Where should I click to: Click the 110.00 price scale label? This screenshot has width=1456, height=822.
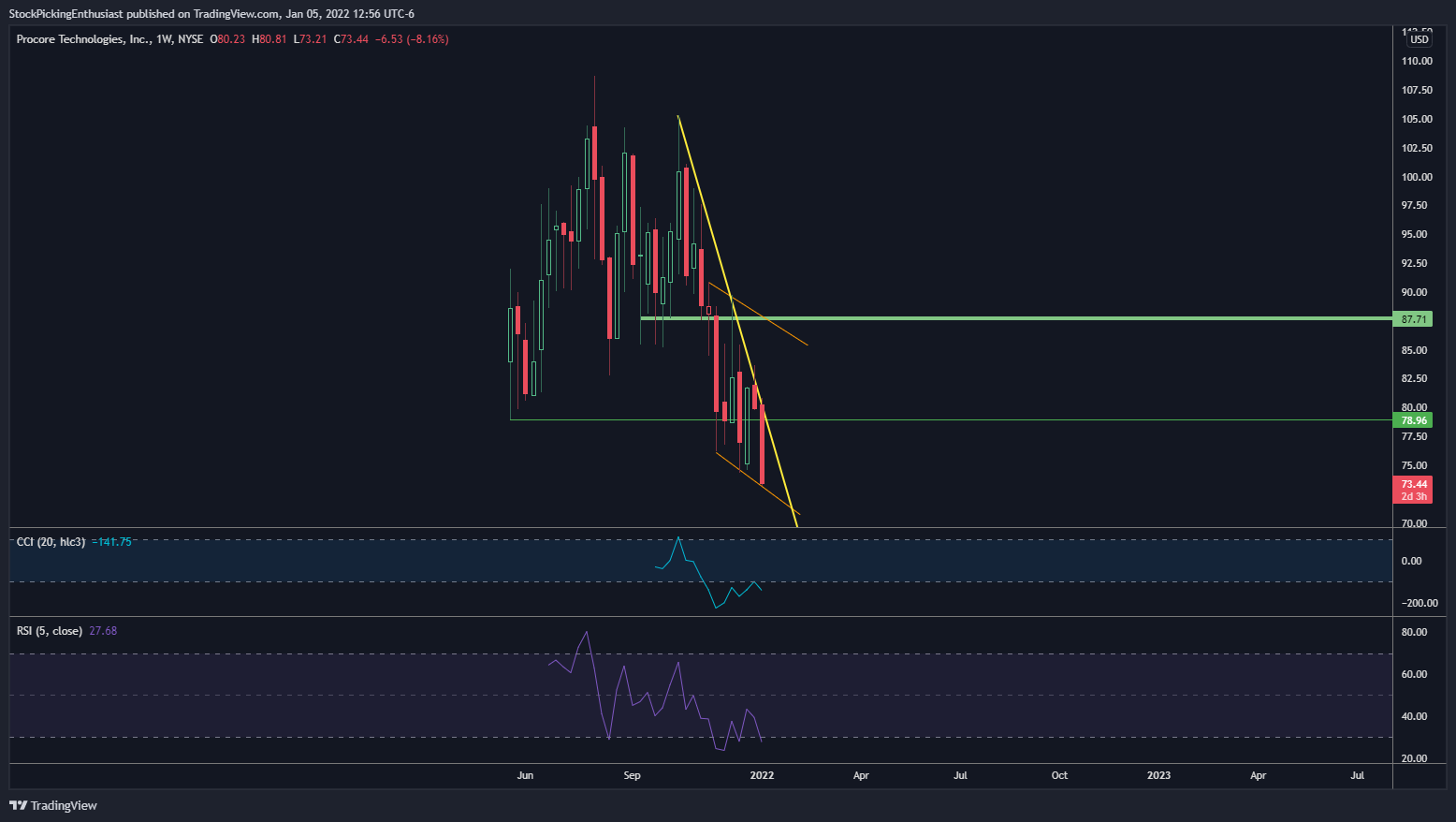click(x=1417, y=61)
